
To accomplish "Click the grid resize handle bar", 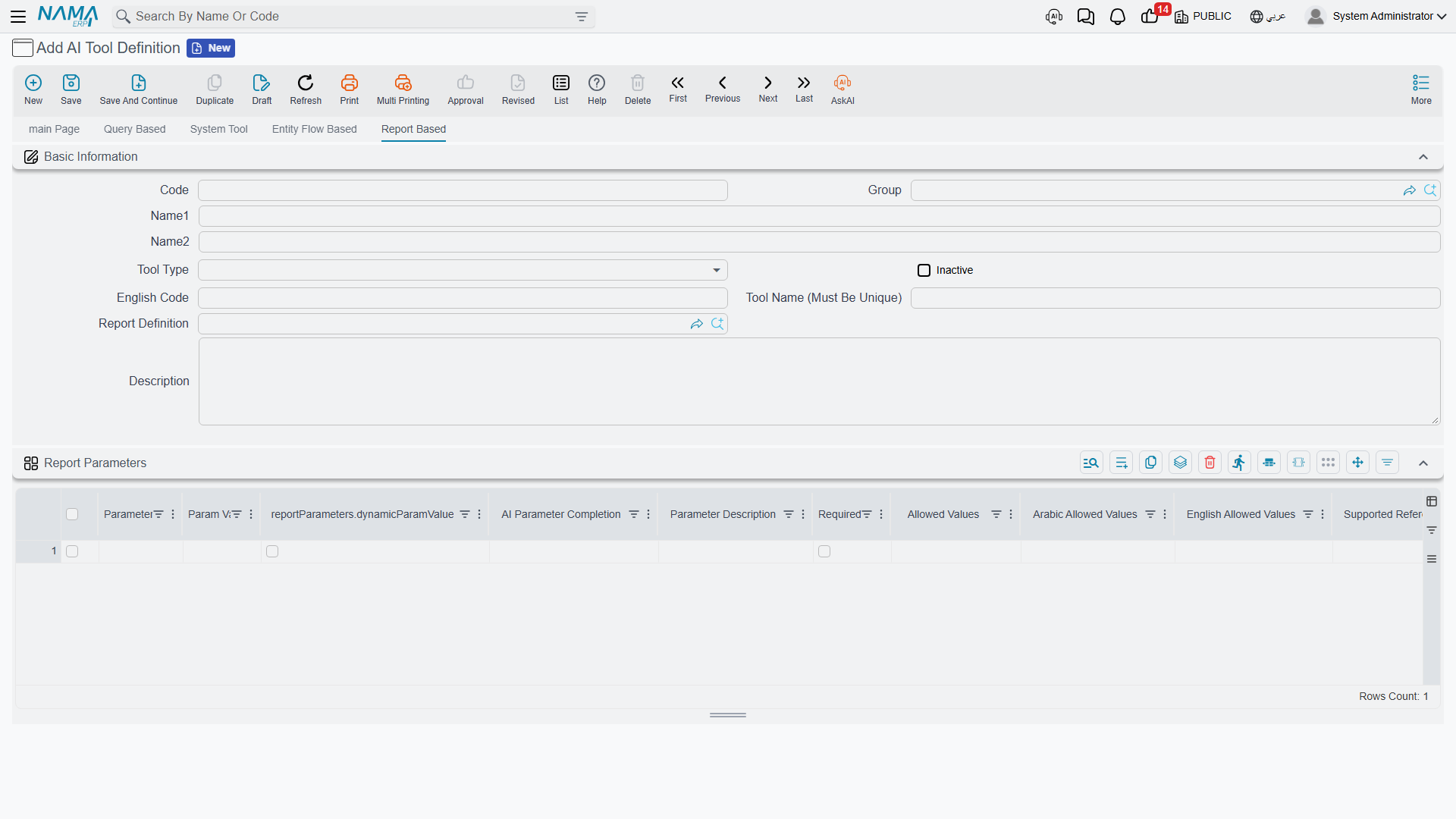I will [728, 715].
